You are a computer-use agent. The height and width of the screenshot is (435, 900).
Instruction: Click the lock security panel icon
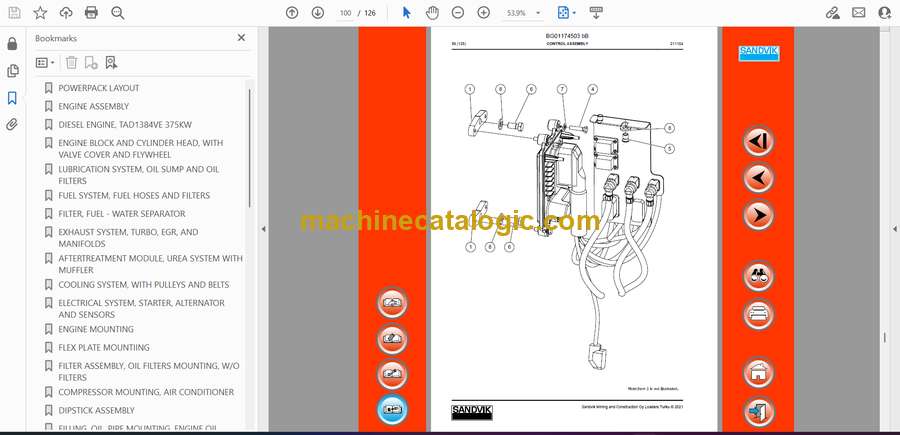(x=12, y=44)
